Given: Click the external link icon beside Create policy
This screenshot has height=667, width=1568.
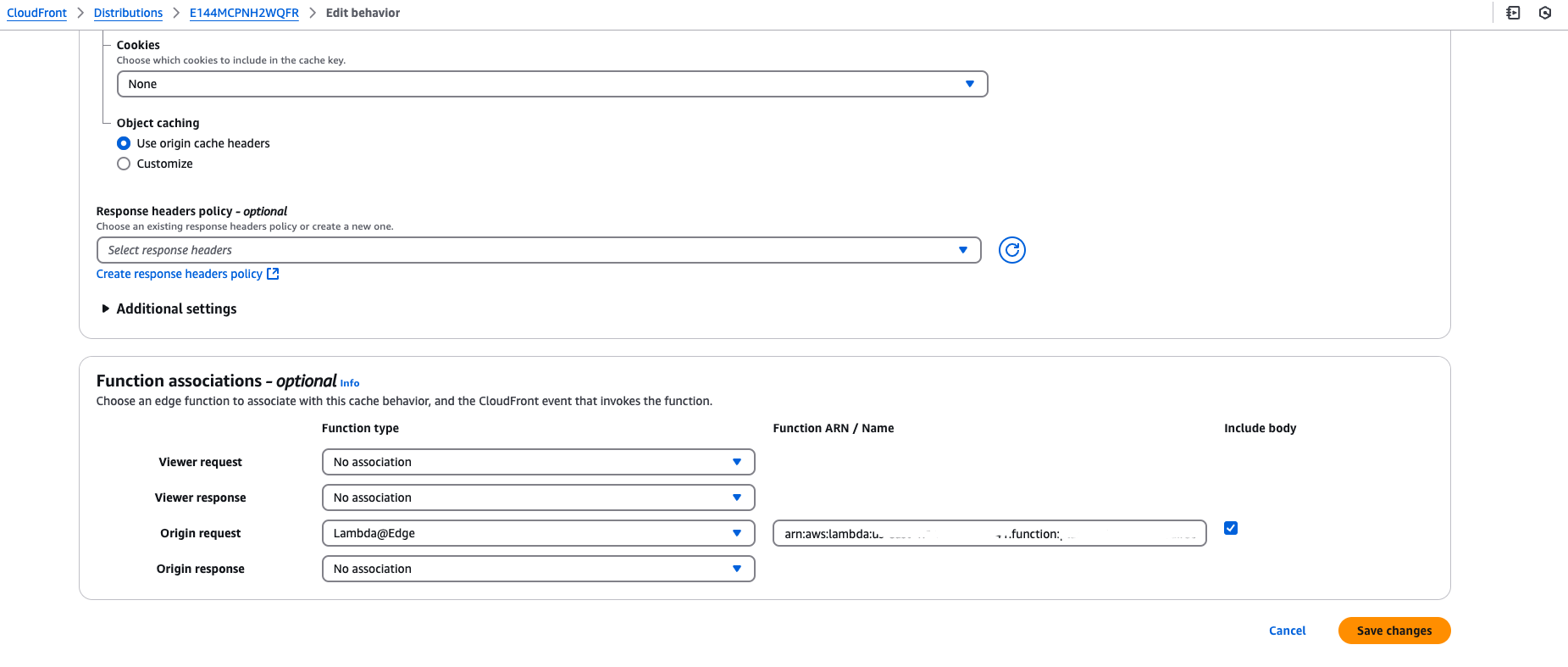Looking at the screenshot, I should click(273, 274).
